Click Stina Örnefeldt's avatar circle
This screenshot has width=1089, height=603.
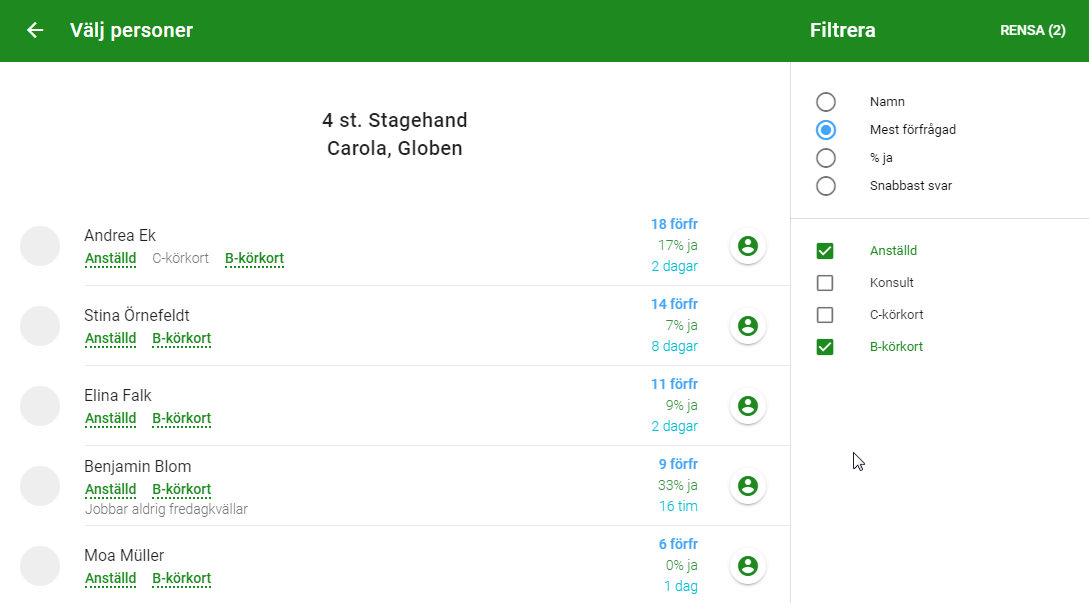click(40, 326)
